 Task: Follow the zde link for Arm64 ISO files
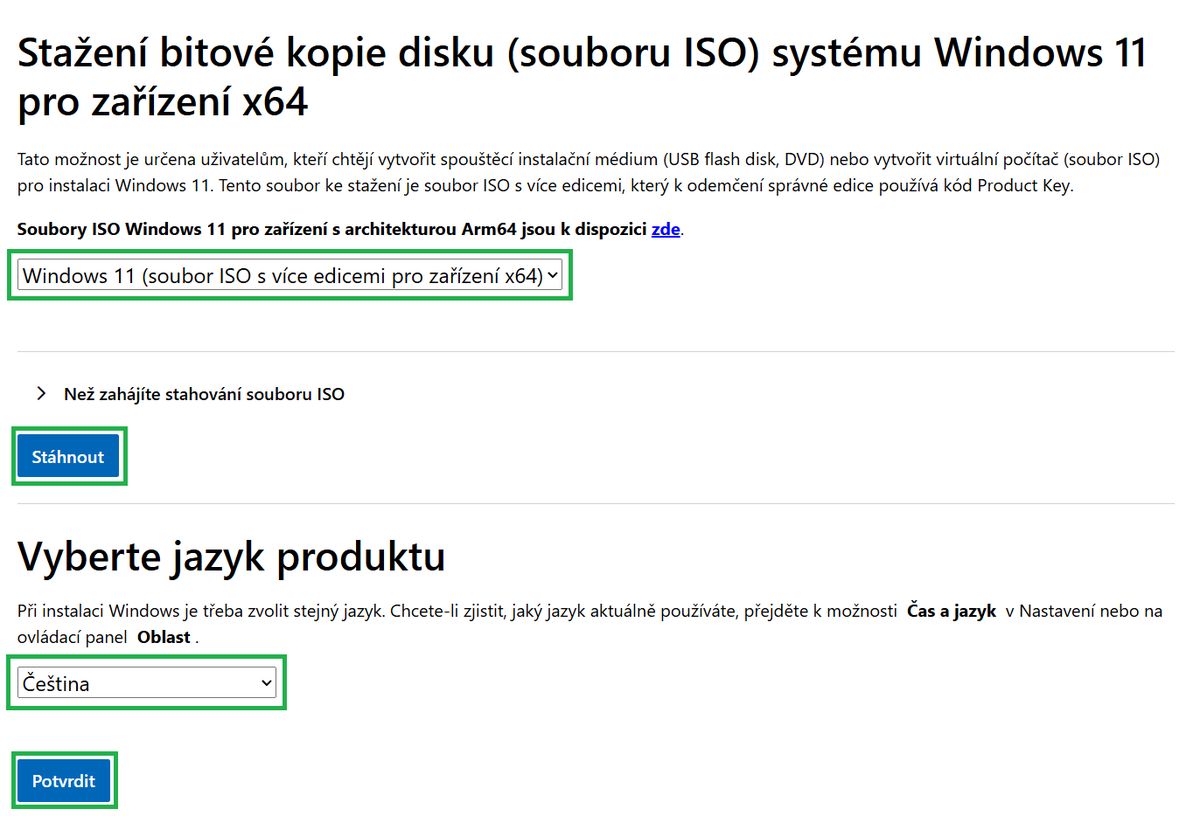tap(666, 229)
